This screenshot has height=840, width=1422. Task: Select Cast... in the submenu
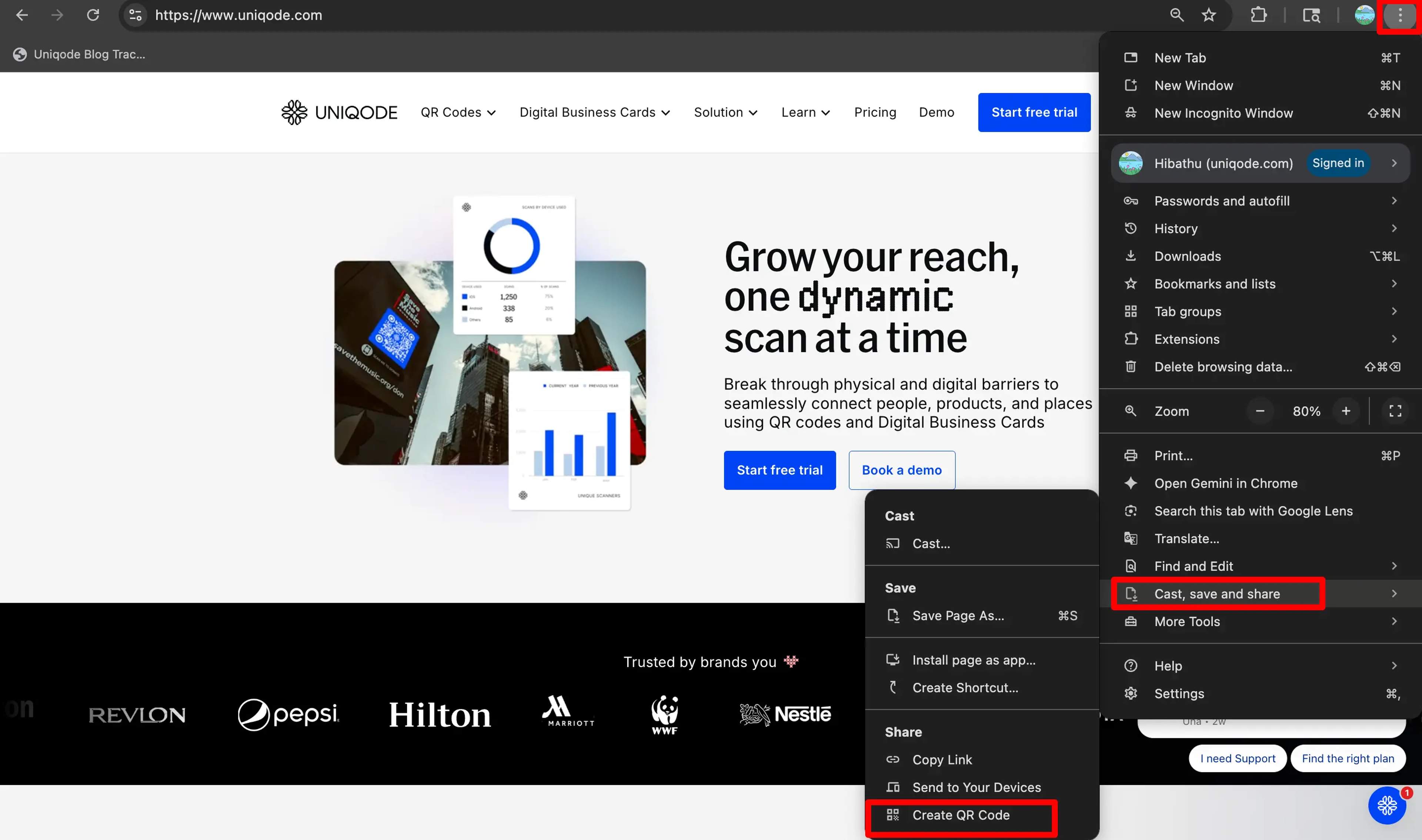(x=982, y=543)
